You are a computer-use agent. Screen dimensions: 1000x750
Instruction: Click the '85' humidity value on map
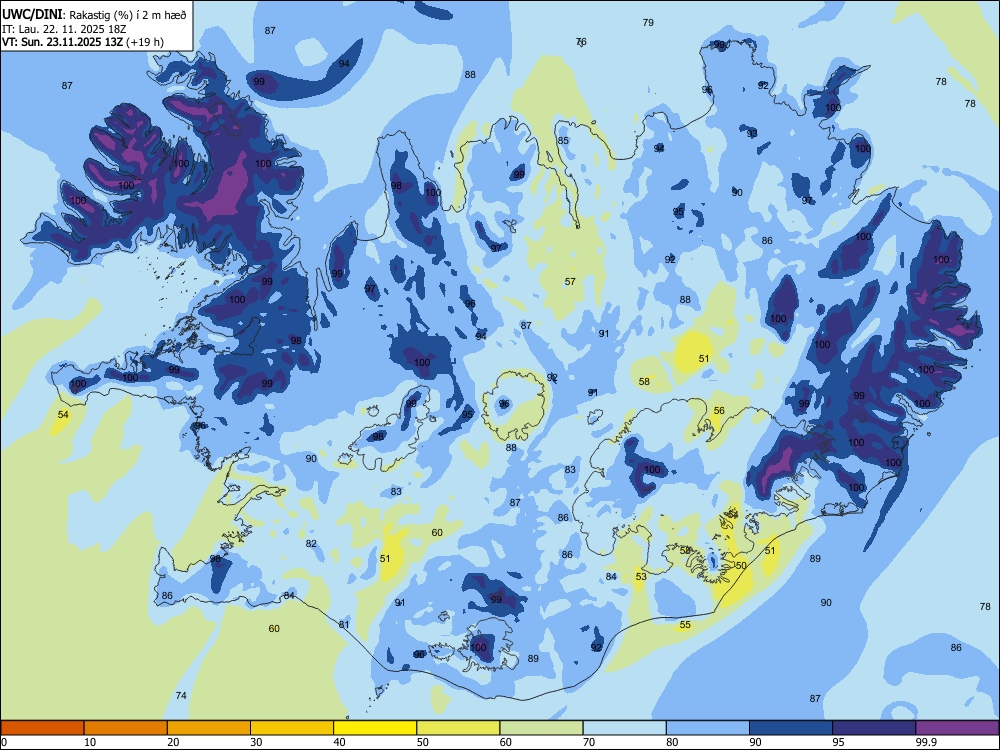coord(563,140)
